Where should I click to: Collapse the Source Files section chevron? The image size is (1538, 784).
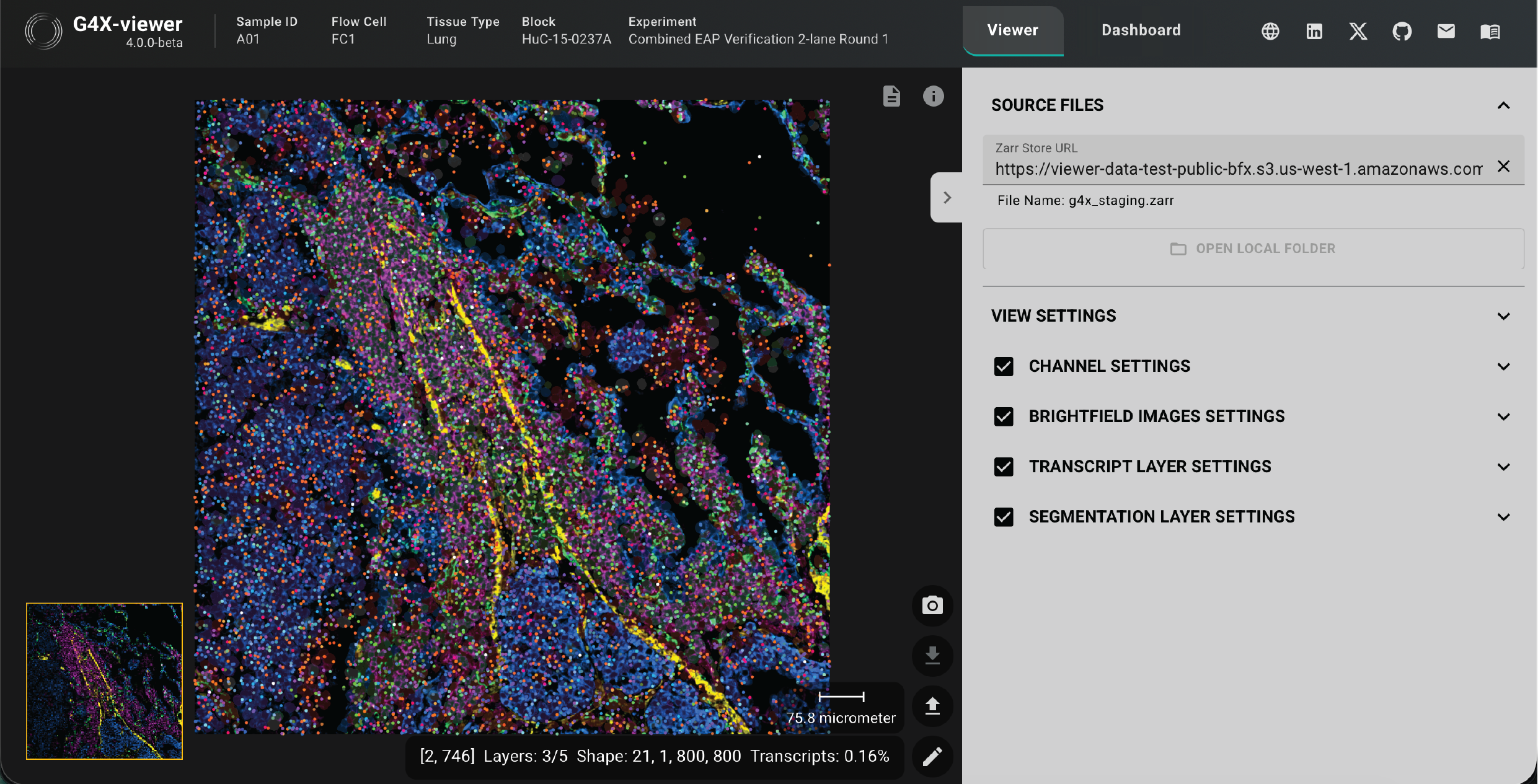tap(1503, 105)
